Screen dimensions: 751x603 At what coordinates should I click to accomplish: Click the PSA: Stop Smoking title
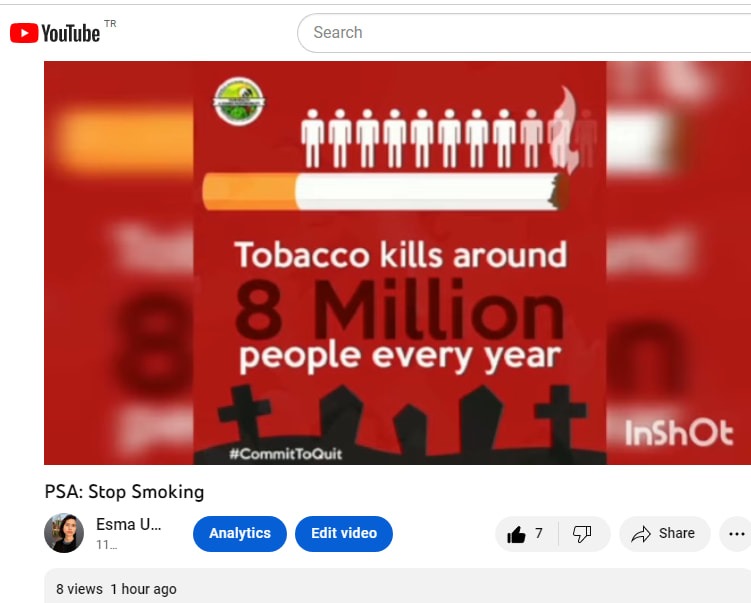(125, 492)
